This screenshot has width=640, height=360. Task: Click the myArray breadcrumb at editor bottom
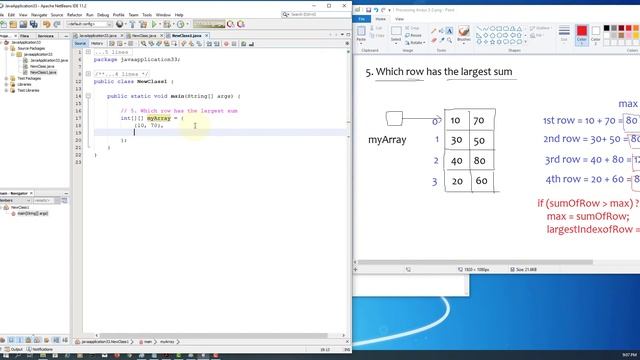[x=167, y=342]
